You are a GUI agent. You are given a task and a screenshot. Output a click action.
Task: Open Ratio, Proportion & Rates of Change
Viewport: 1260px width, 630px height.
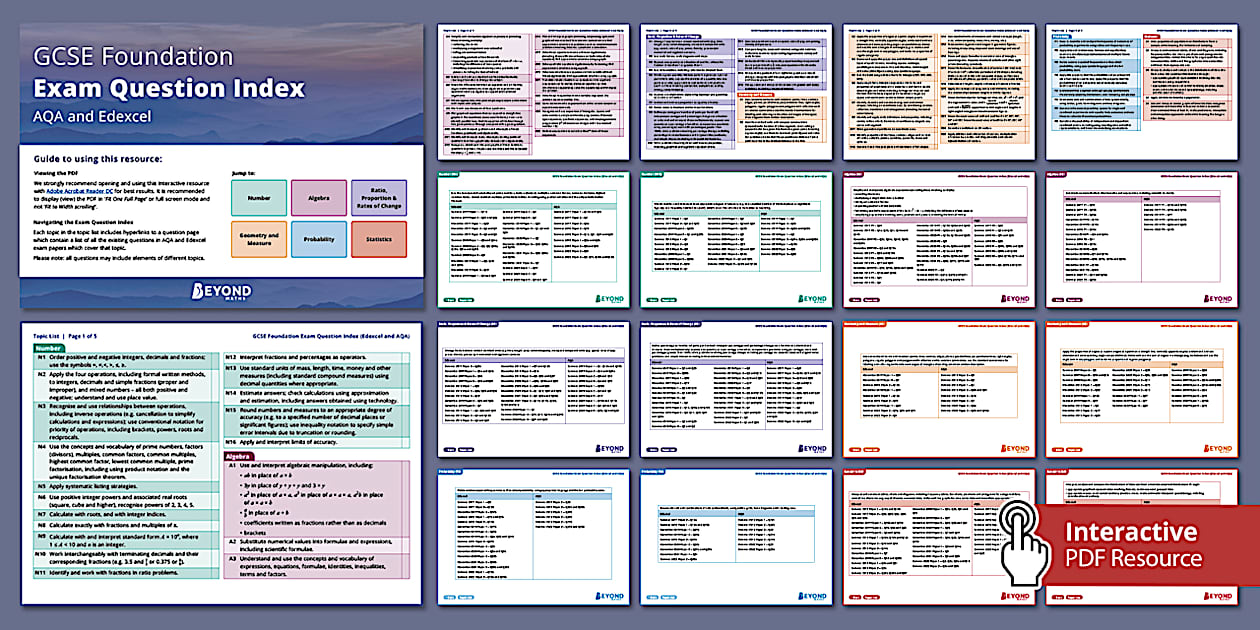pos(378,197)
